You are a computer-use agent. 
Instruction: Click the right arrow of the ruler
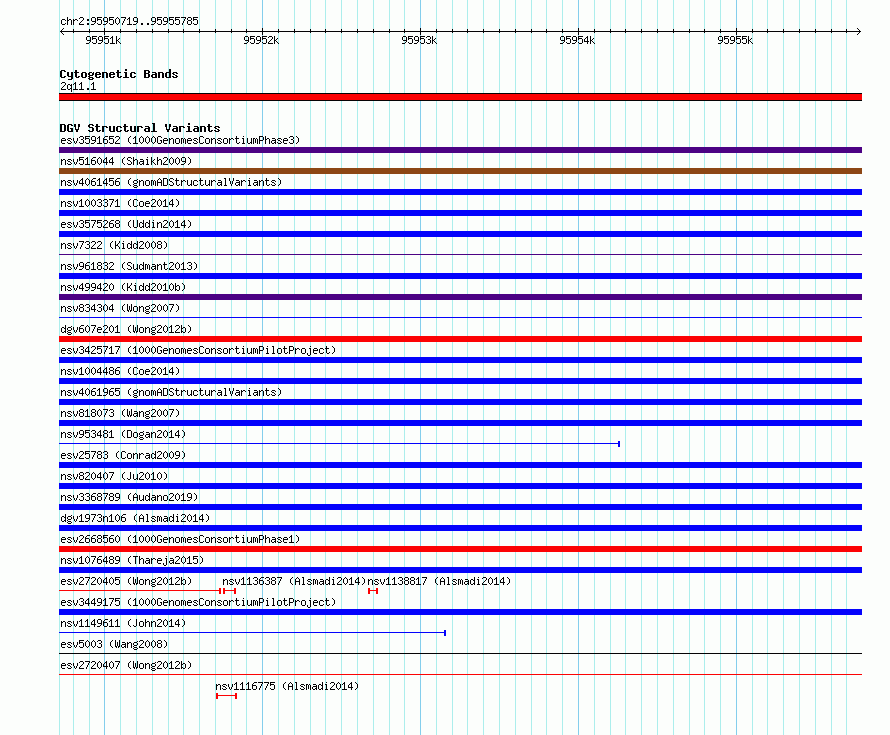tap(859, 32)
